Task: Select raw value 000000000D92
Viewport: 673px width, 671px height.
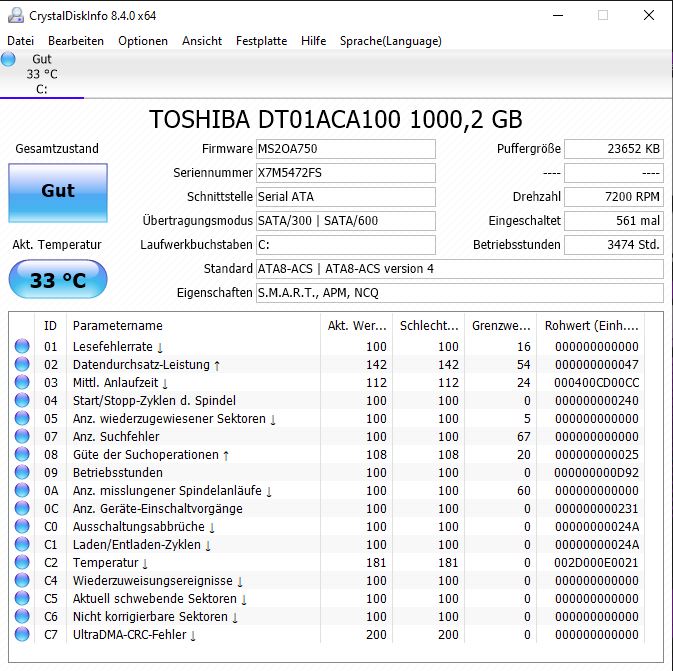Action: tap(597, 473)
